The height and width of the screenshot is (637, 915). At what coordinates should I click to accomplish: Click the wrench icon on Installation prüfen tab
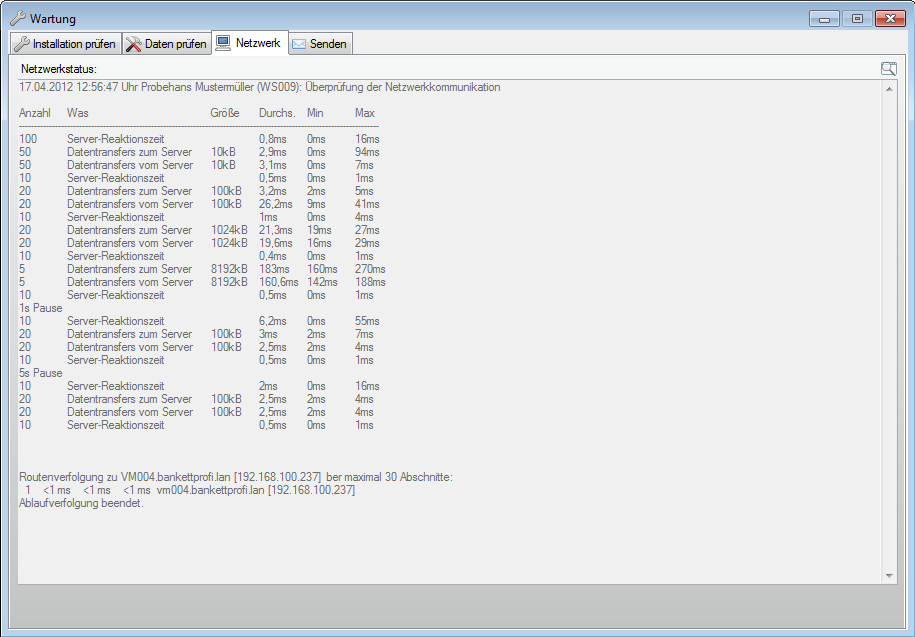pyautogui.click(x=21, y=44)
